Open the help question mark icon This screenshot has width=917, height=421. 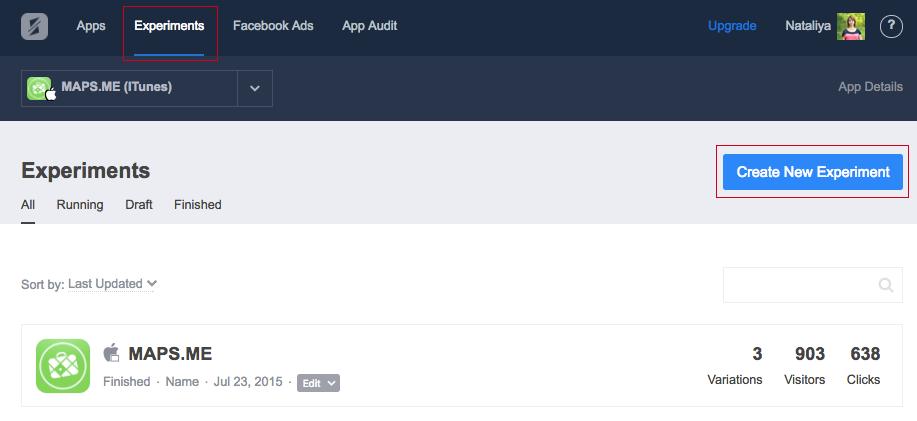[891, 26]
